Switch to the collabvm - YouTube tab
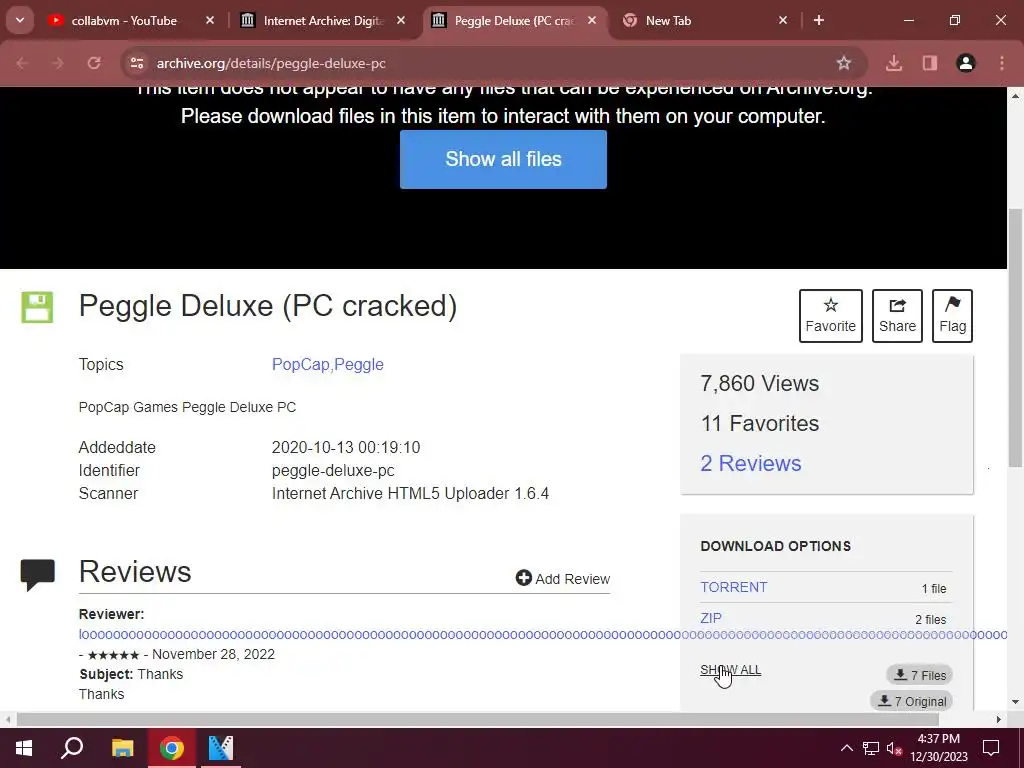The image size is (1024, 768). 124,21
